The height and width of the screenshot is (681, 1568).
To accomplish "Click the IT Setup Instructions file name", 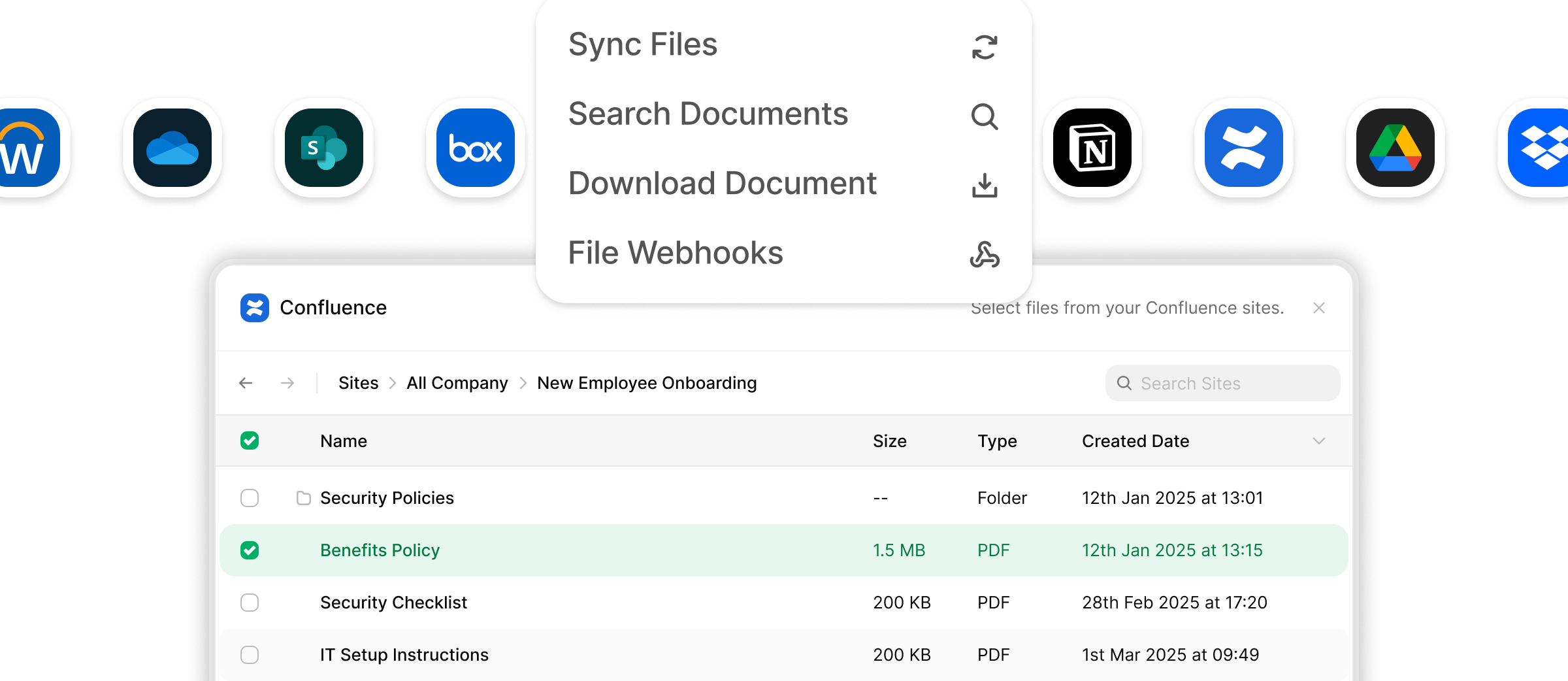I will coord(404,655).
